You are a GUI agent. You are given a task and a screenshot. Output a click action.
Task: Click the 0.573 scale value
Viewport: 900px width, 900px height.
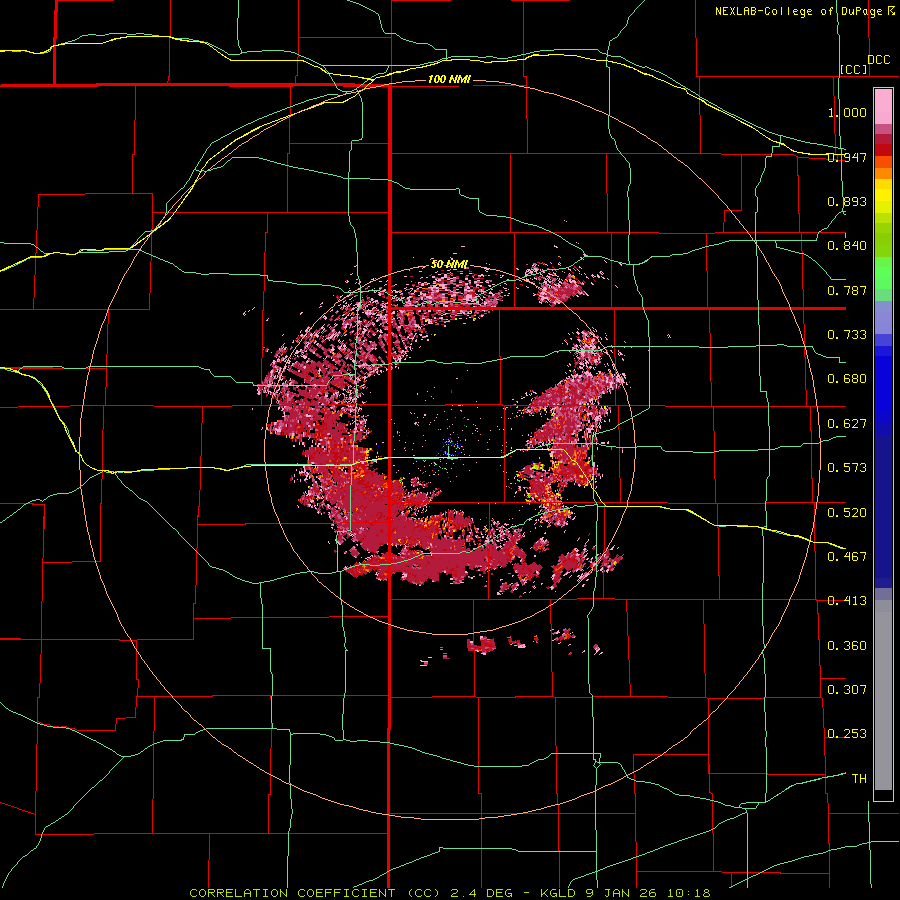click(847, 468)
